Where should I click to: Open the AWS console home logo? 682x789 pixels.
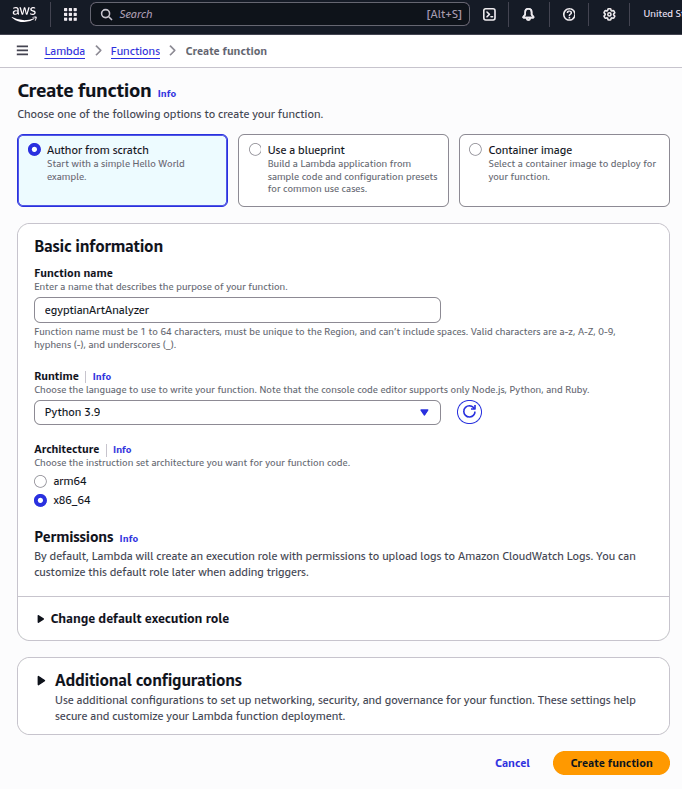(27, 14)
